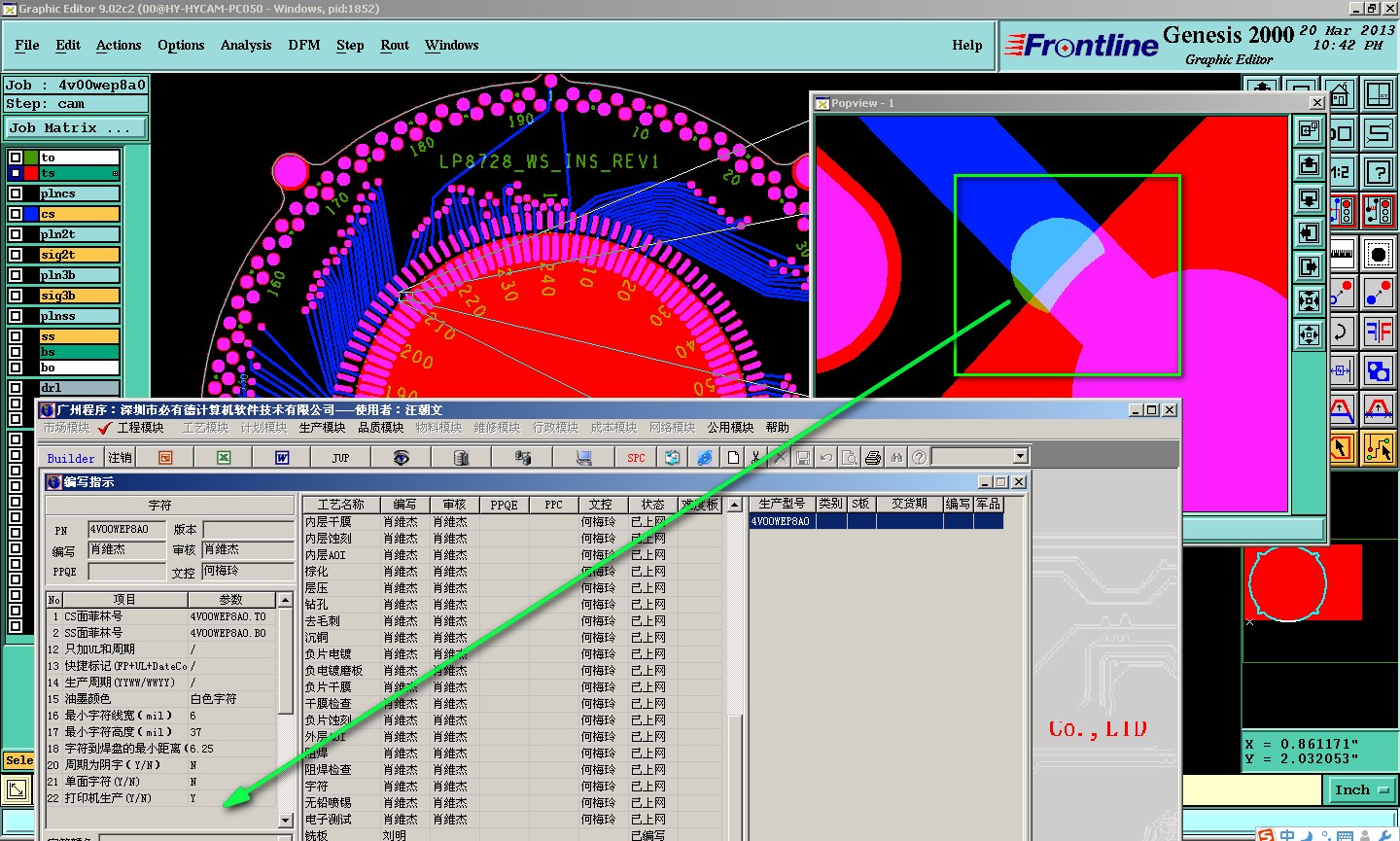
Task: Click the Word icon in the builder toolbar
Action: [x=282, y=458]
